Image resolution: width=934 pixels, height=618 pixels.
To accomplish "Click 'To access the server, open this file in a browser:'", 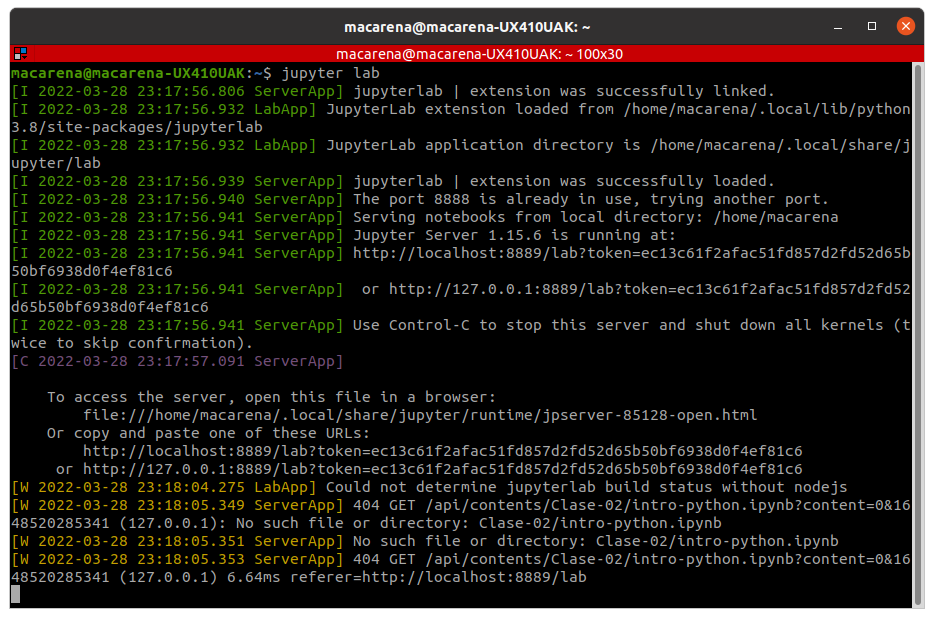I will pyautogui.click(x=271, y=397).
